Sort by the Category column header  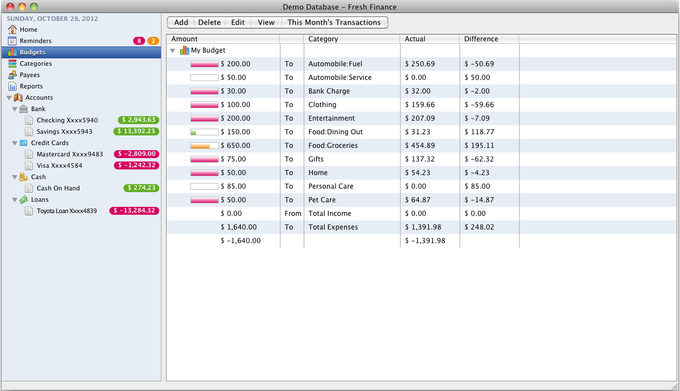tap(352, 39)
